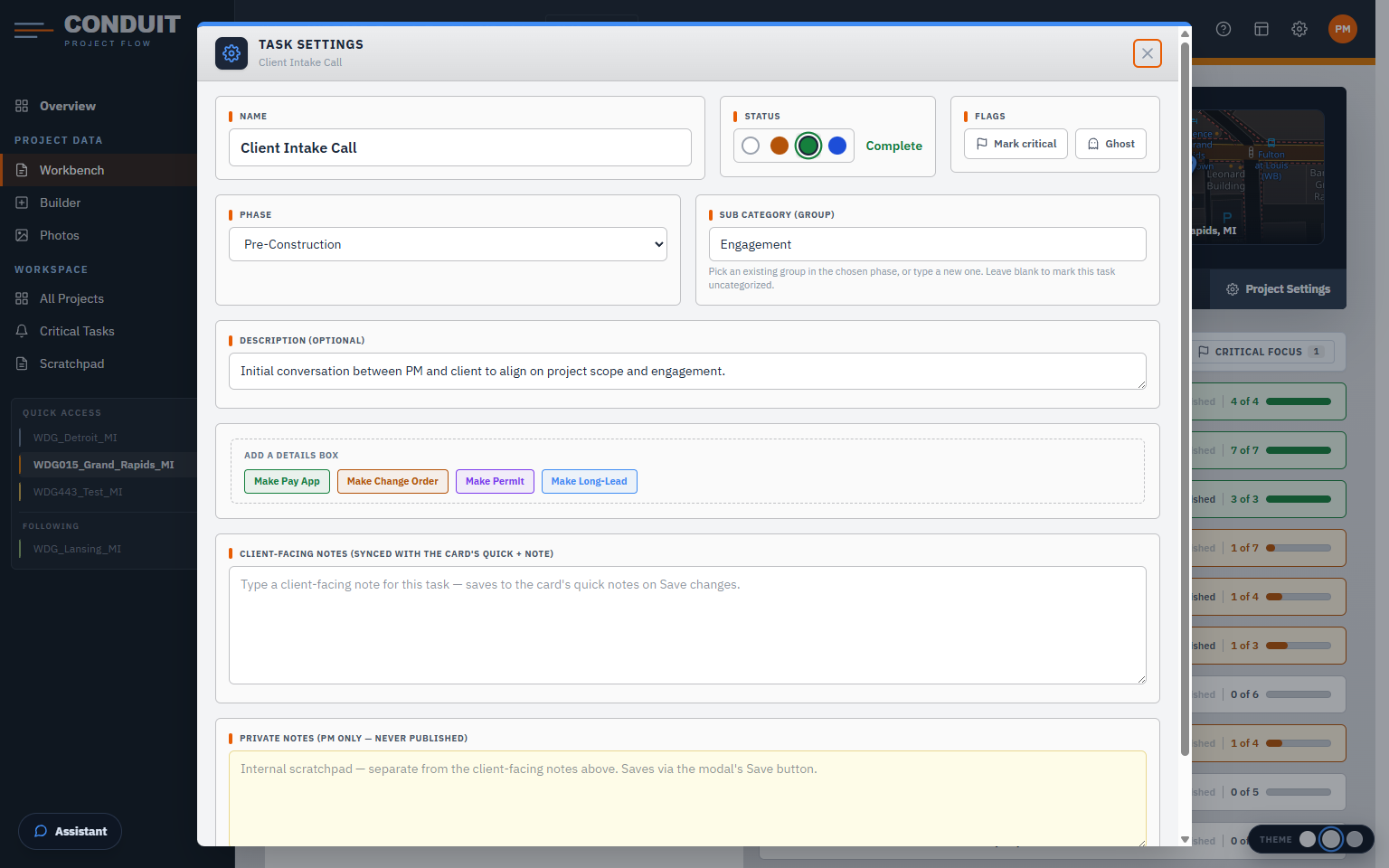Click the 3 of 3 progress row
This screenshot has width=1389, height=868.
pos(1269,499)
